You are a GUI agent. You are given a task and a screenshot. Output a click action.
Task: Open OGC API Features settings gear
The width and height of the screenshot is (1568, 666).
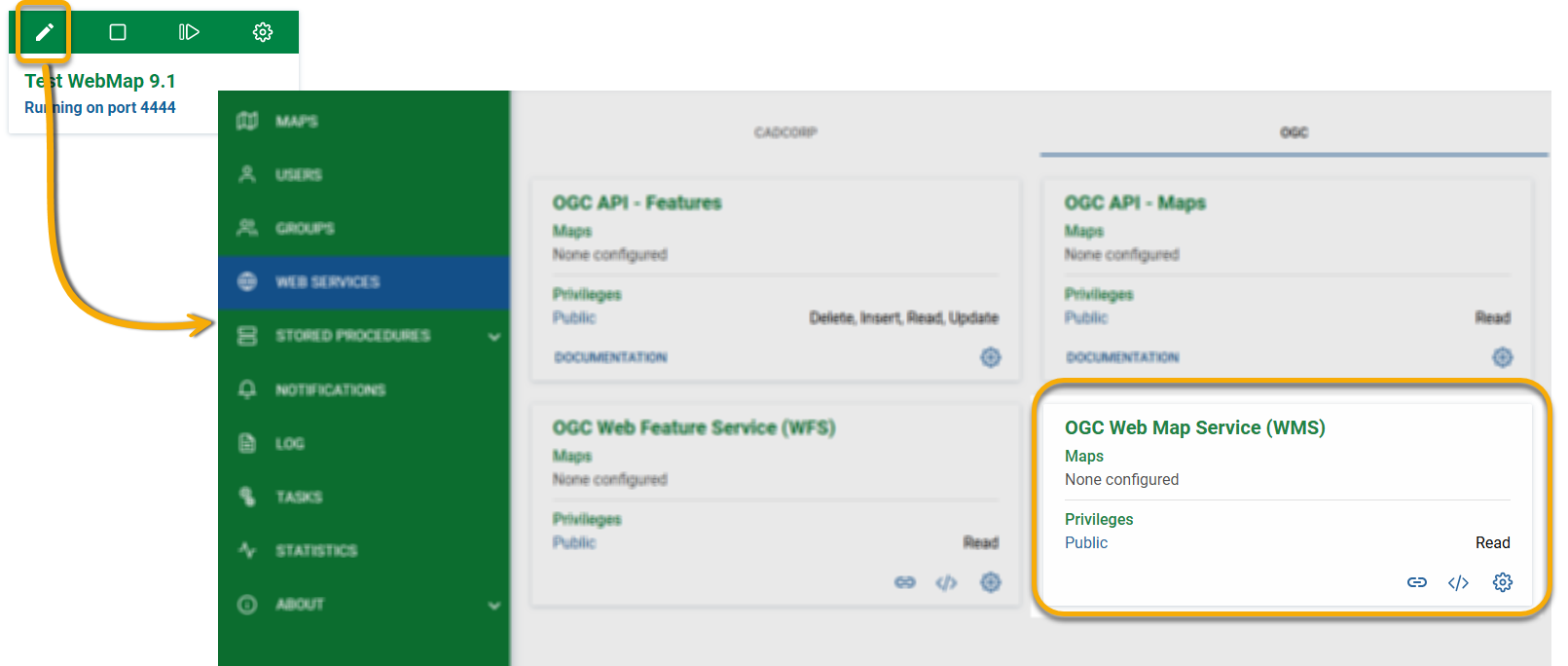click(991, 357)
